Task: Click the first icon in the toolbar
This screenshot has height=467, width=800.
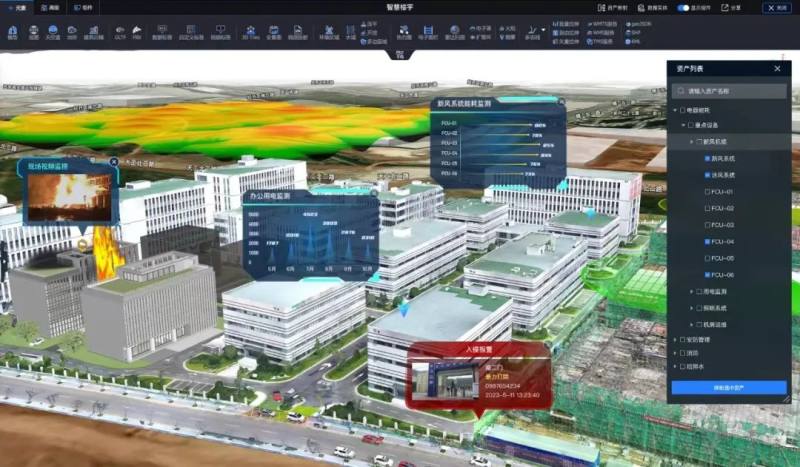Action: (x=13, y=32)
